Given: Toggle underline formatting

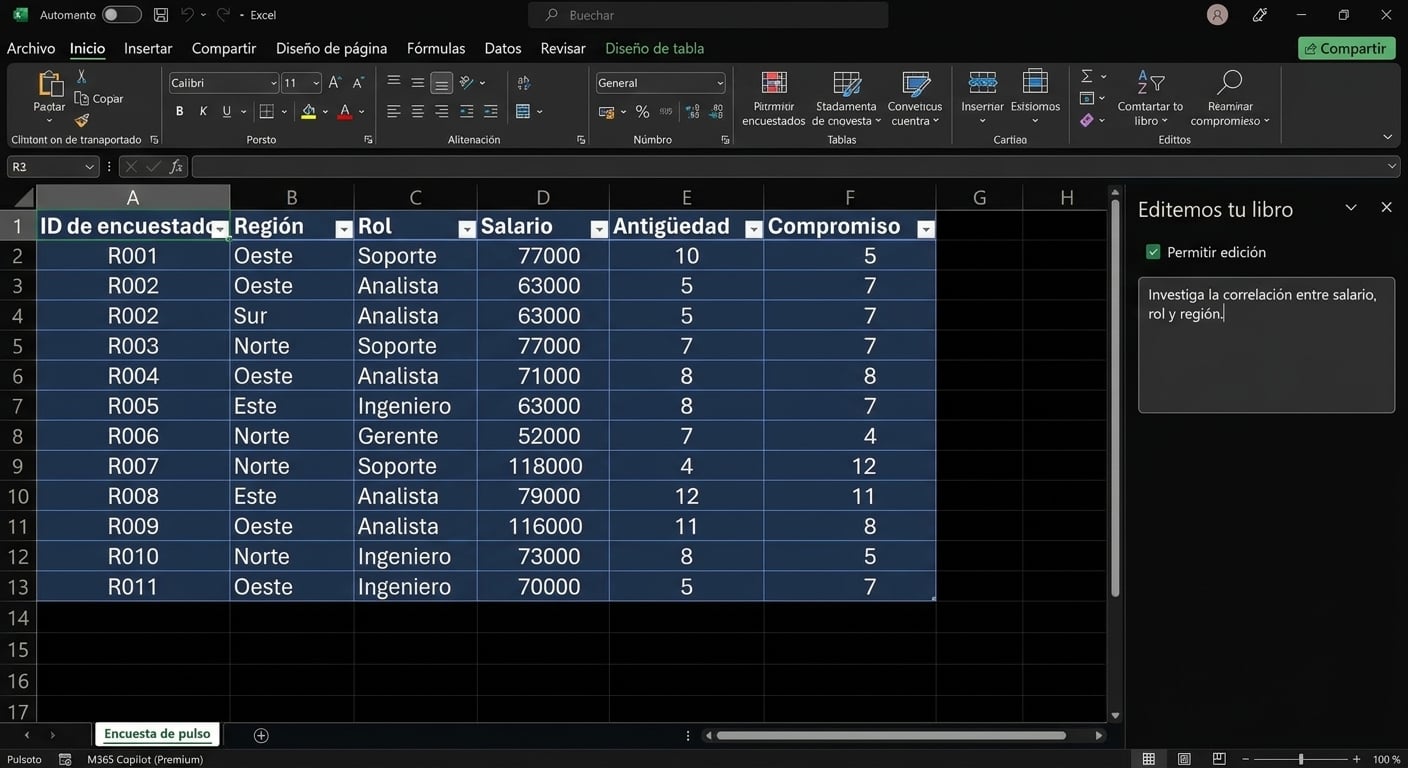Looking at the screenshot, I should tap(227, 112).
